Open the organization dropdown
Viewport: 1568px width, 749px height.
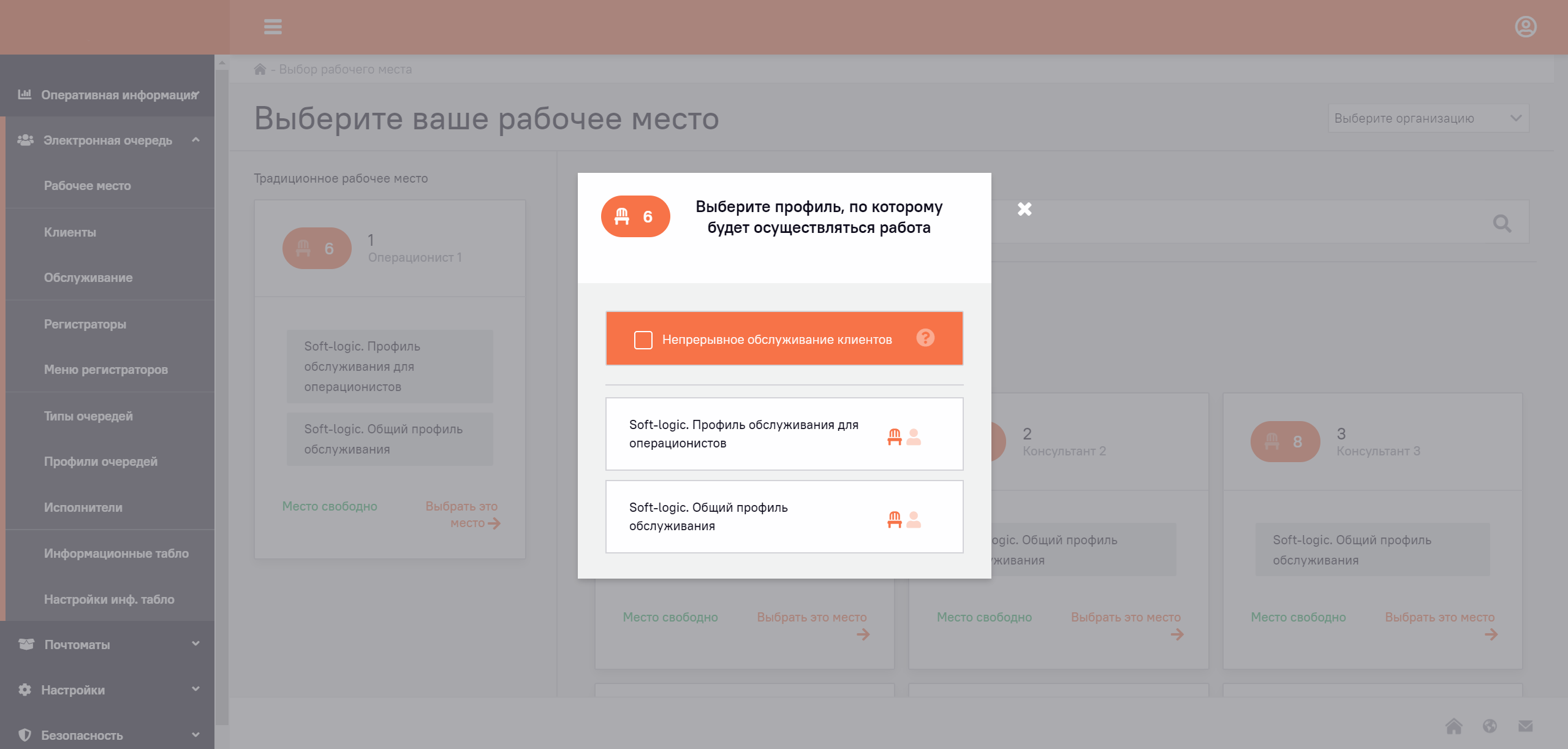(1428, 118)
